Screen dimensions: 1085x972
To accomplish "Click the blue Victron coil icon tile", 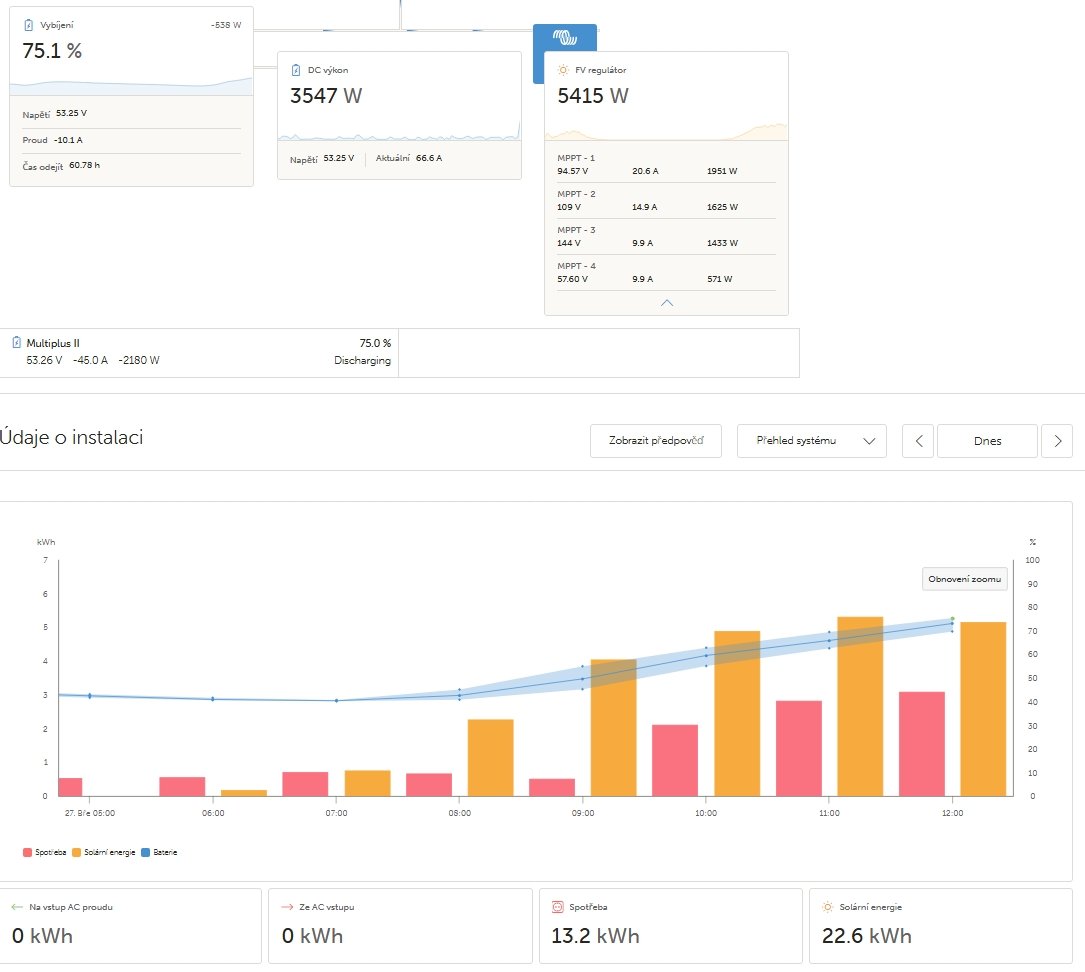I will pos(565,39).
